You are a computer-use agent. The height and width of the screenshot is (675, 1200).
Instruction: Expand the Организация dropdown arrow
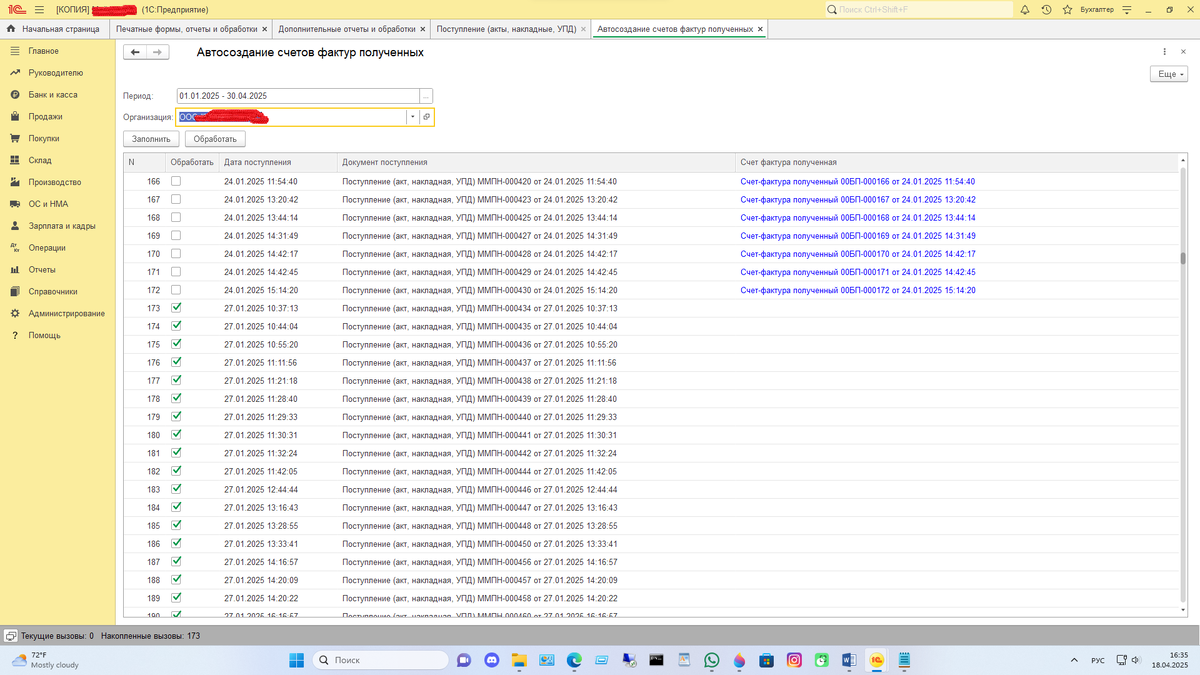pyautogui.click(x=412, y=117)
